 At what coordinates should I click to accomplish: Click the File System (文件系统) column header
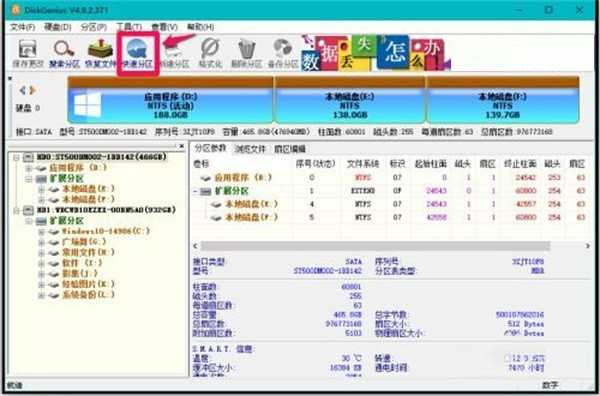[363, 164]
